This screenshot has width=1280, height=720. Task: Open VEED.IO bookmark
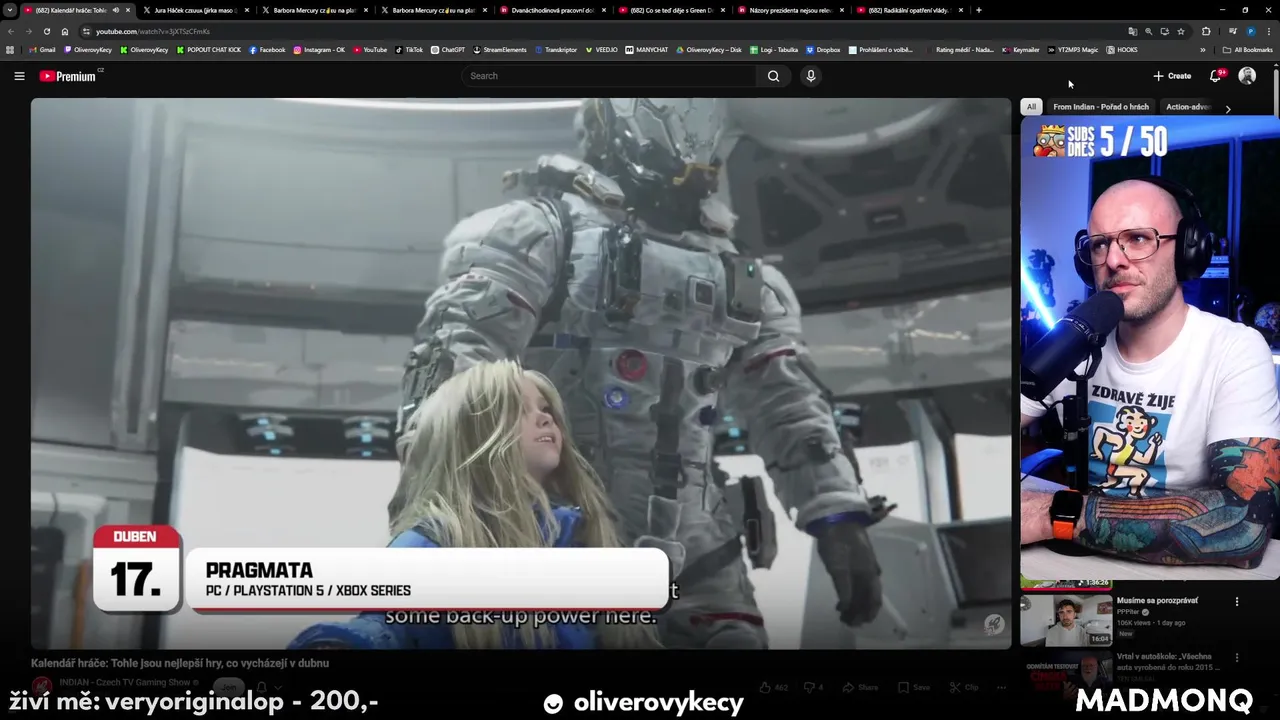(602, 49)
